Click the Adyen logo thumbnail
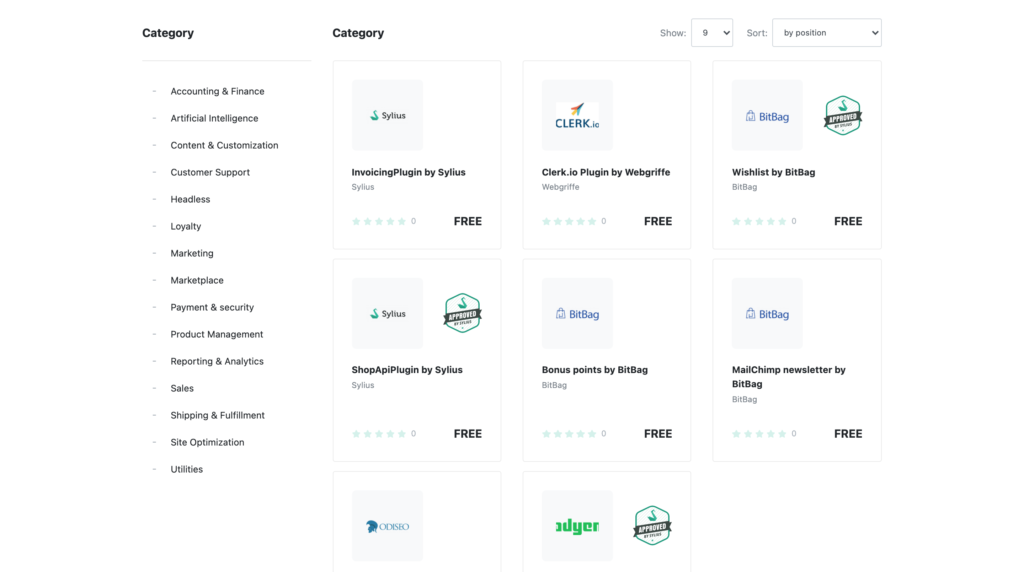This screenshot has width=1024, height=572. coord(577,526)
